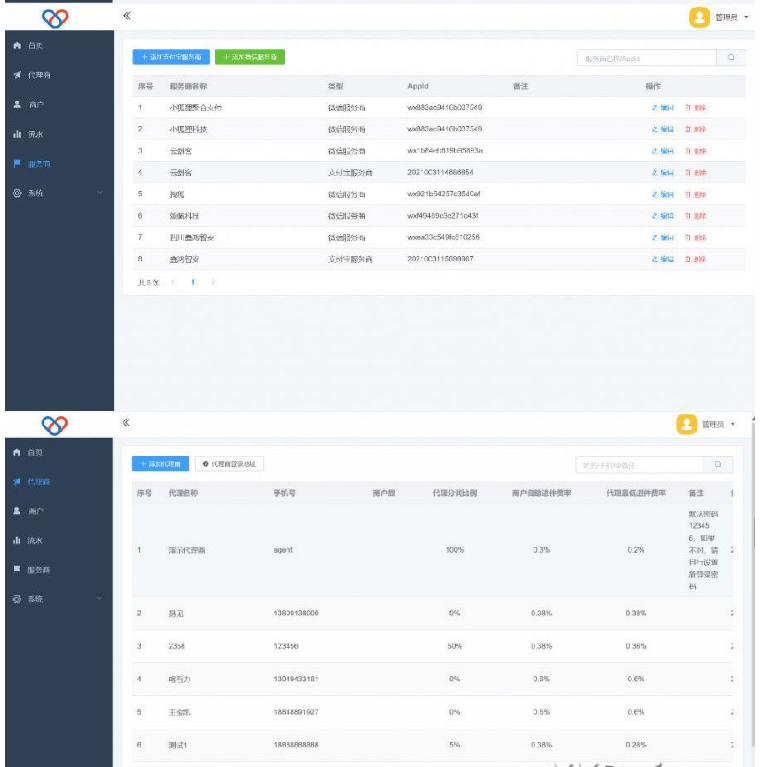Image resolution: width=762 pixels, height=767 pixels.
Task: Open the 代理商登录地址 button
Action: [x=229, y=464]
